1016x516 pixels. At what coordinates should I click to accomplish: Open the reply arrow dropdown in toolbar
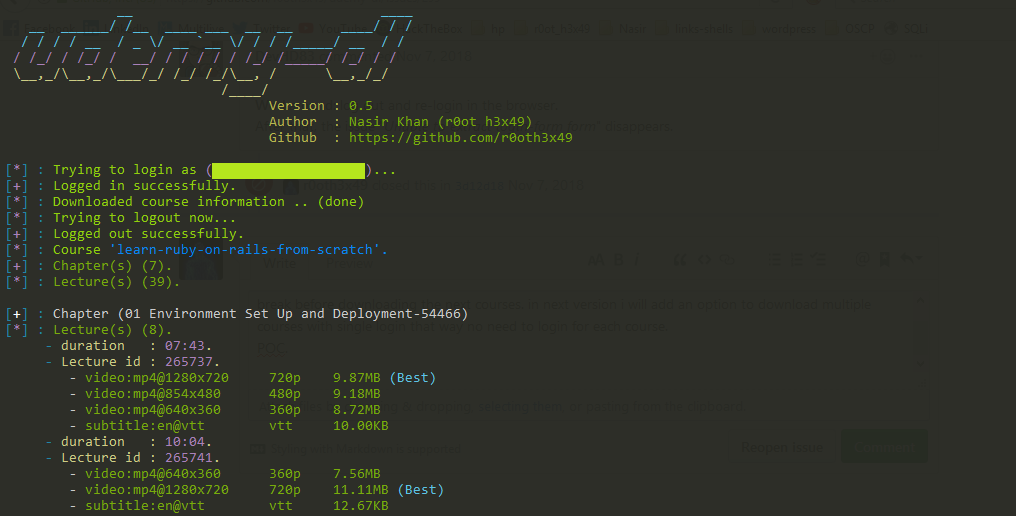[910, 260]
